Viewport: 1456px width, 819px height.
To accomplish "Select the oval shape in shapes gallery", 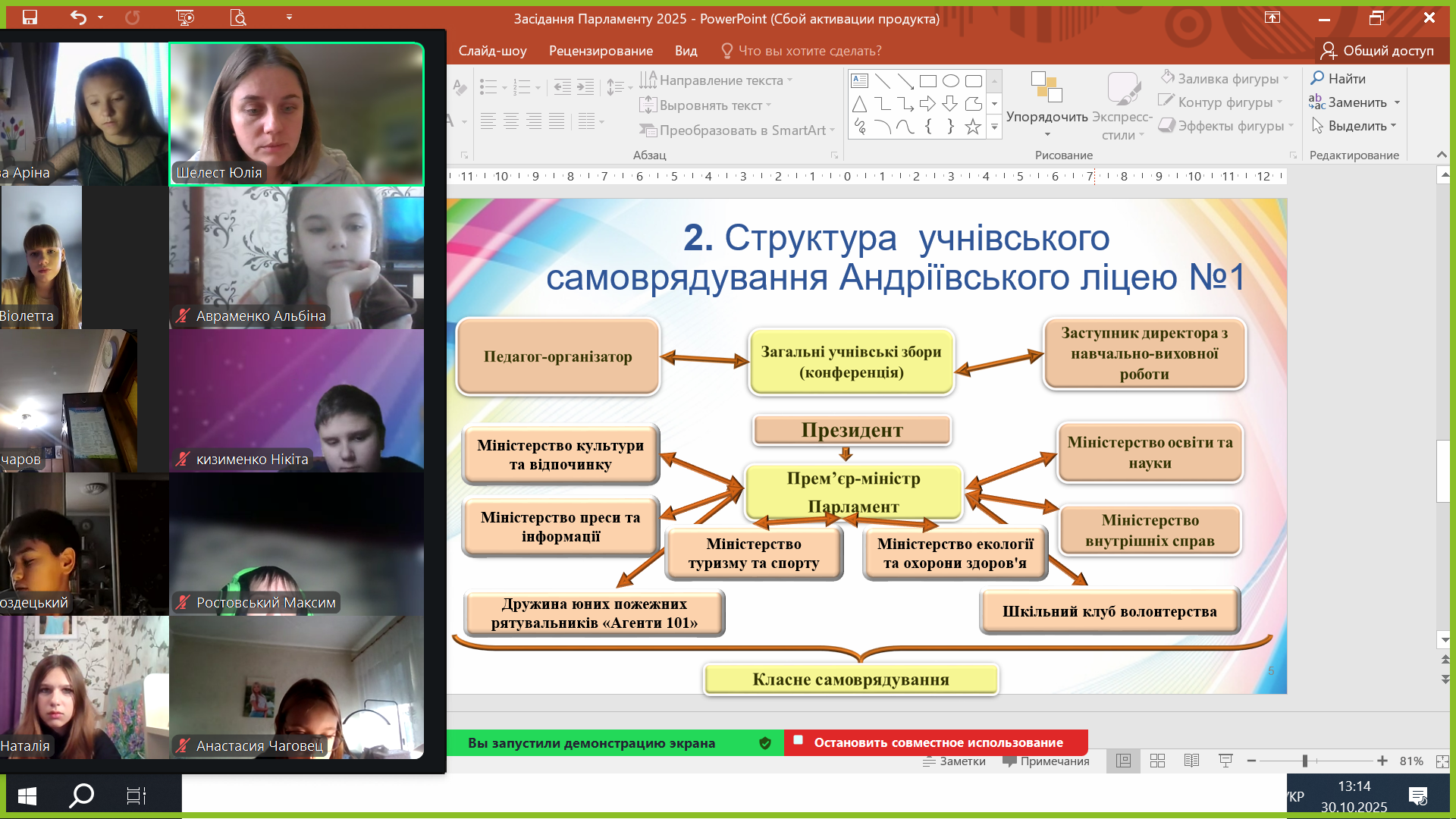I will 950,81.
